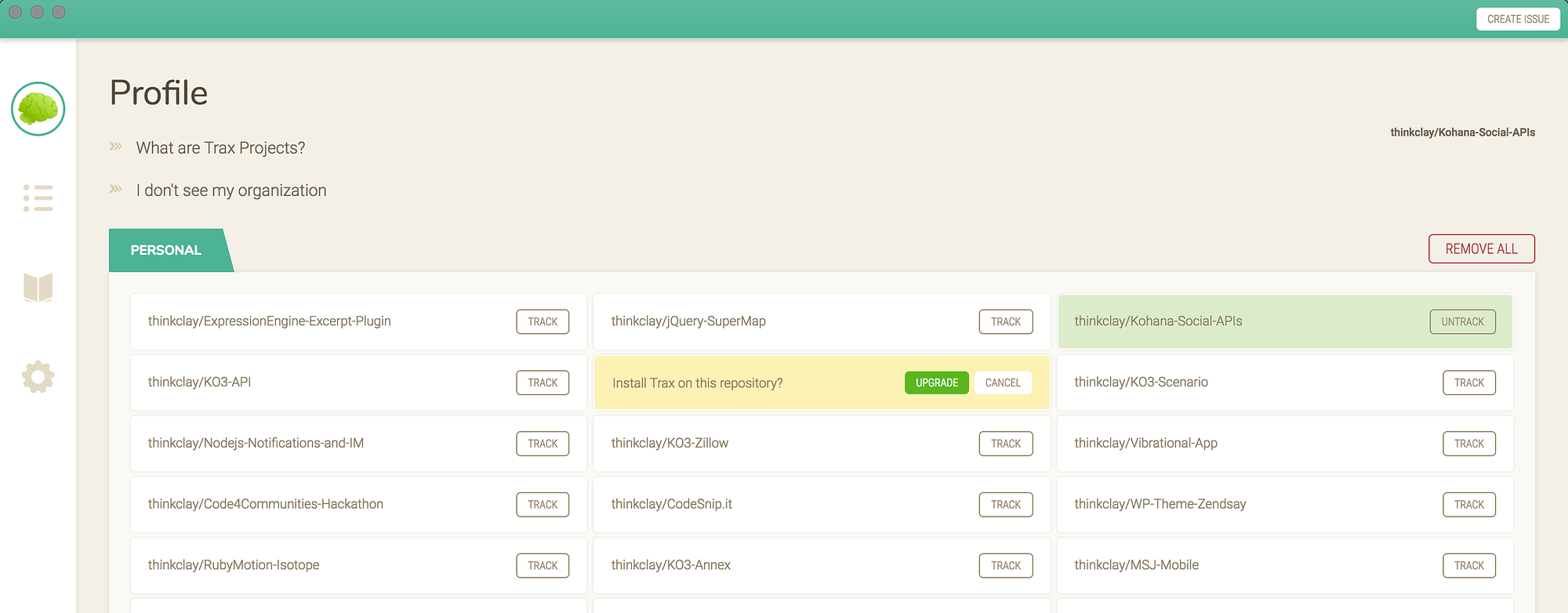Expand chevron beside What are Trax Projects
Screen dimensions: 1568x613
116,147
